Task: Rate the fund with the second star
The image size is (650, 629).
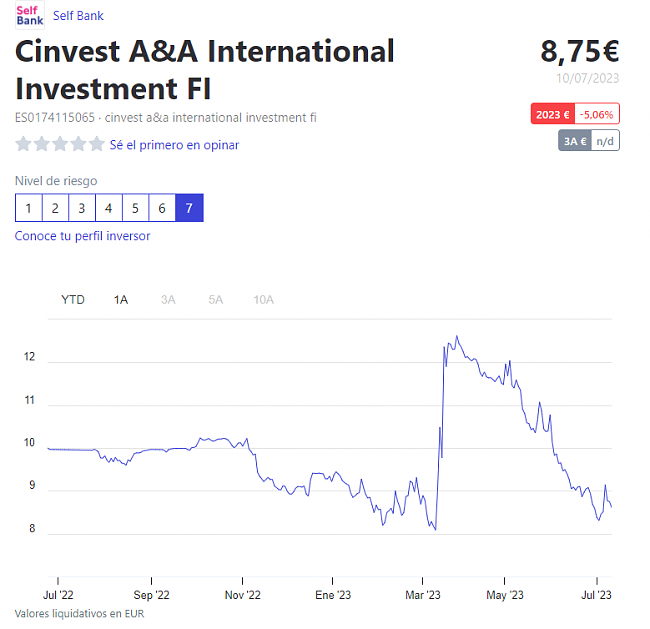Action: pyautogui.click(x=41, y=144)
